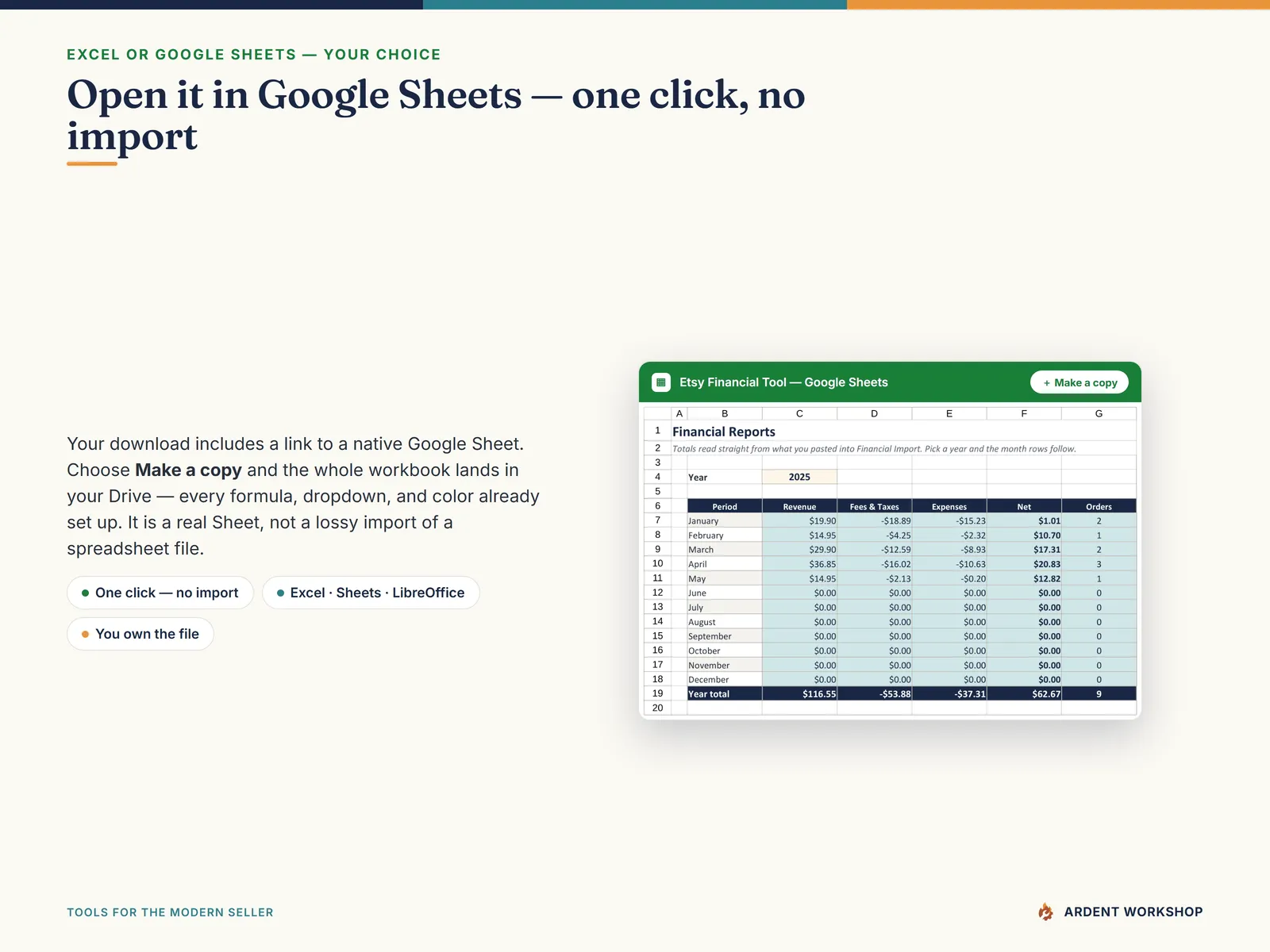Click May net $12.82
Screen dimensions: 1270x952
(x=1024, y=578)
